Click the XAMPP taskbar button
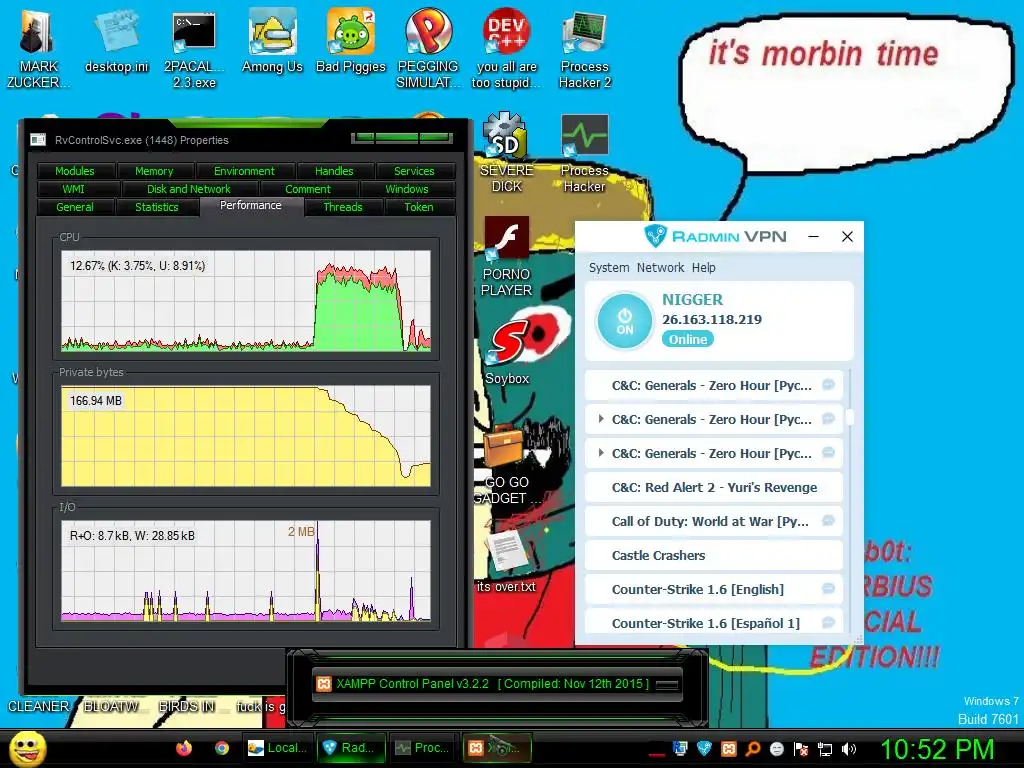 498,748
